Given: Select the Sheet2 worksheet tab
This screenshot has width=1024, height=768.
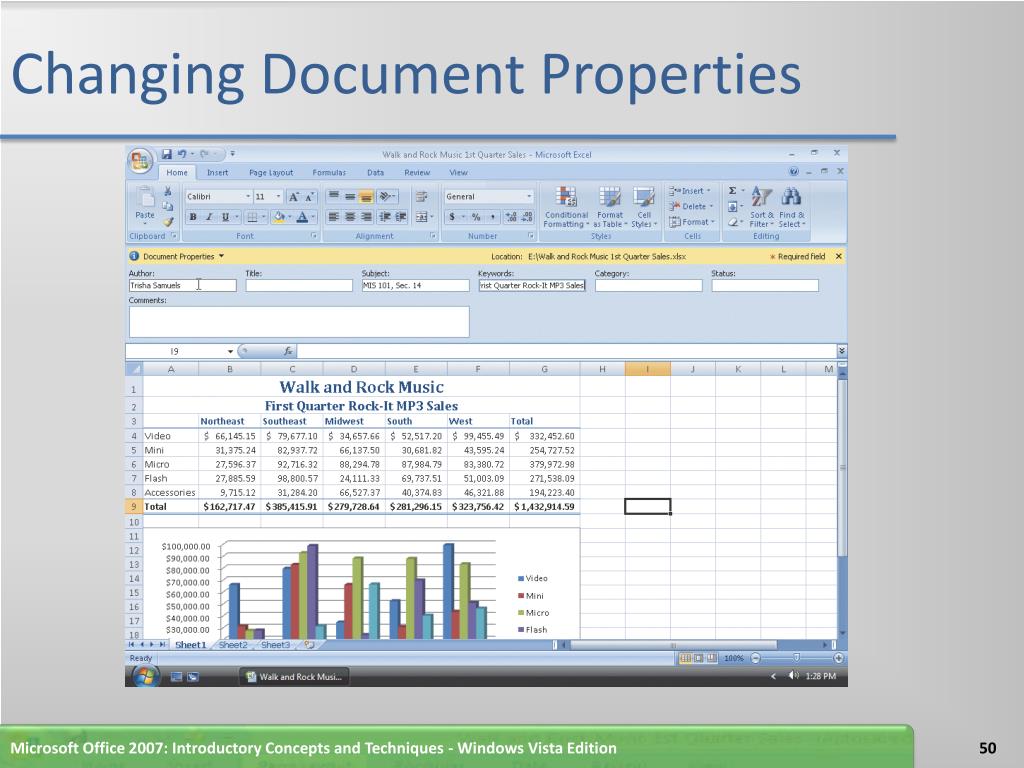Looking at the screenshot, I should click(233, 645).
